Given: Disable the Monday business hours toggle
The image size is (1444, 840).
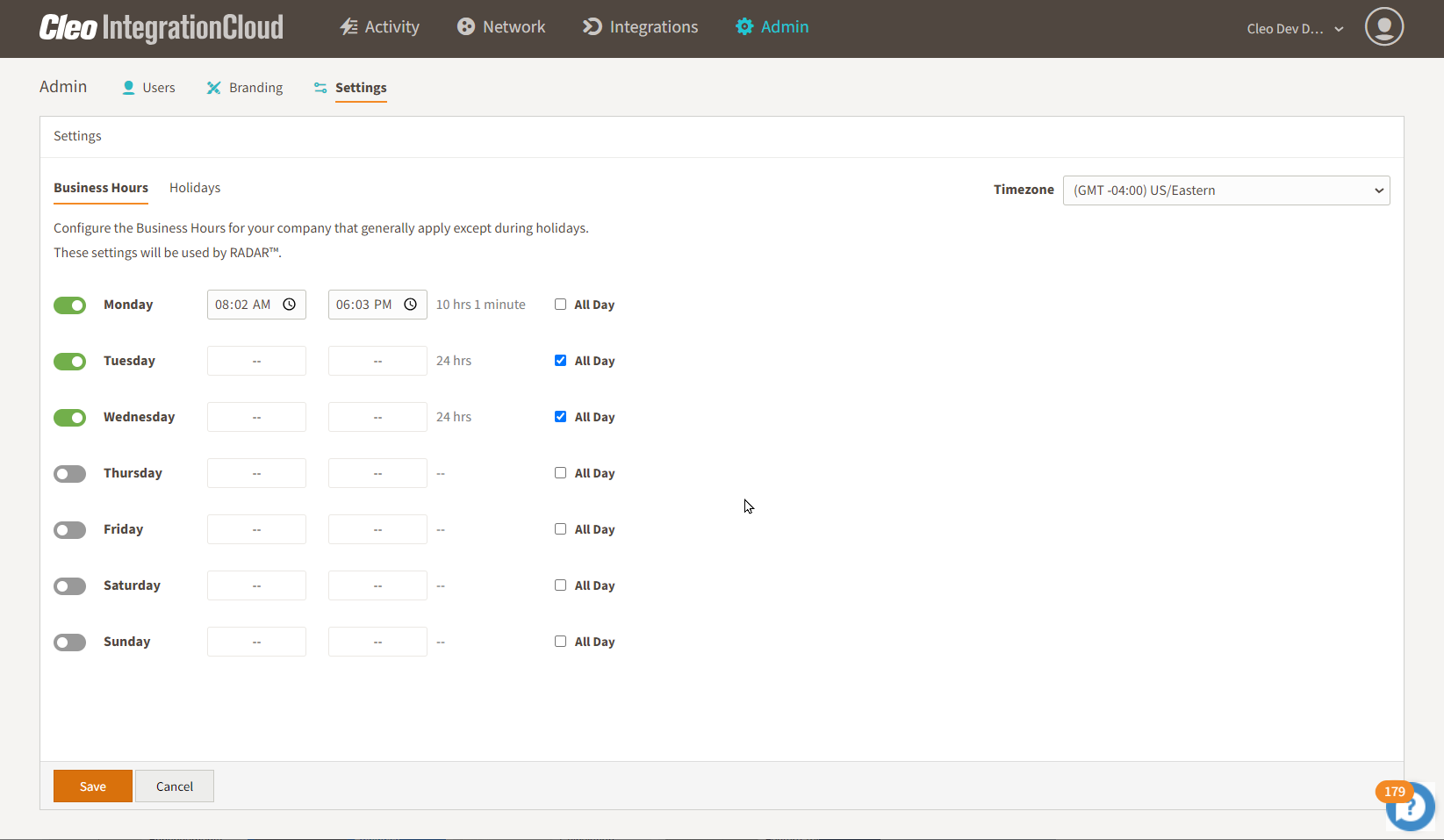Looking at the screenshot, I should [70, 305].
